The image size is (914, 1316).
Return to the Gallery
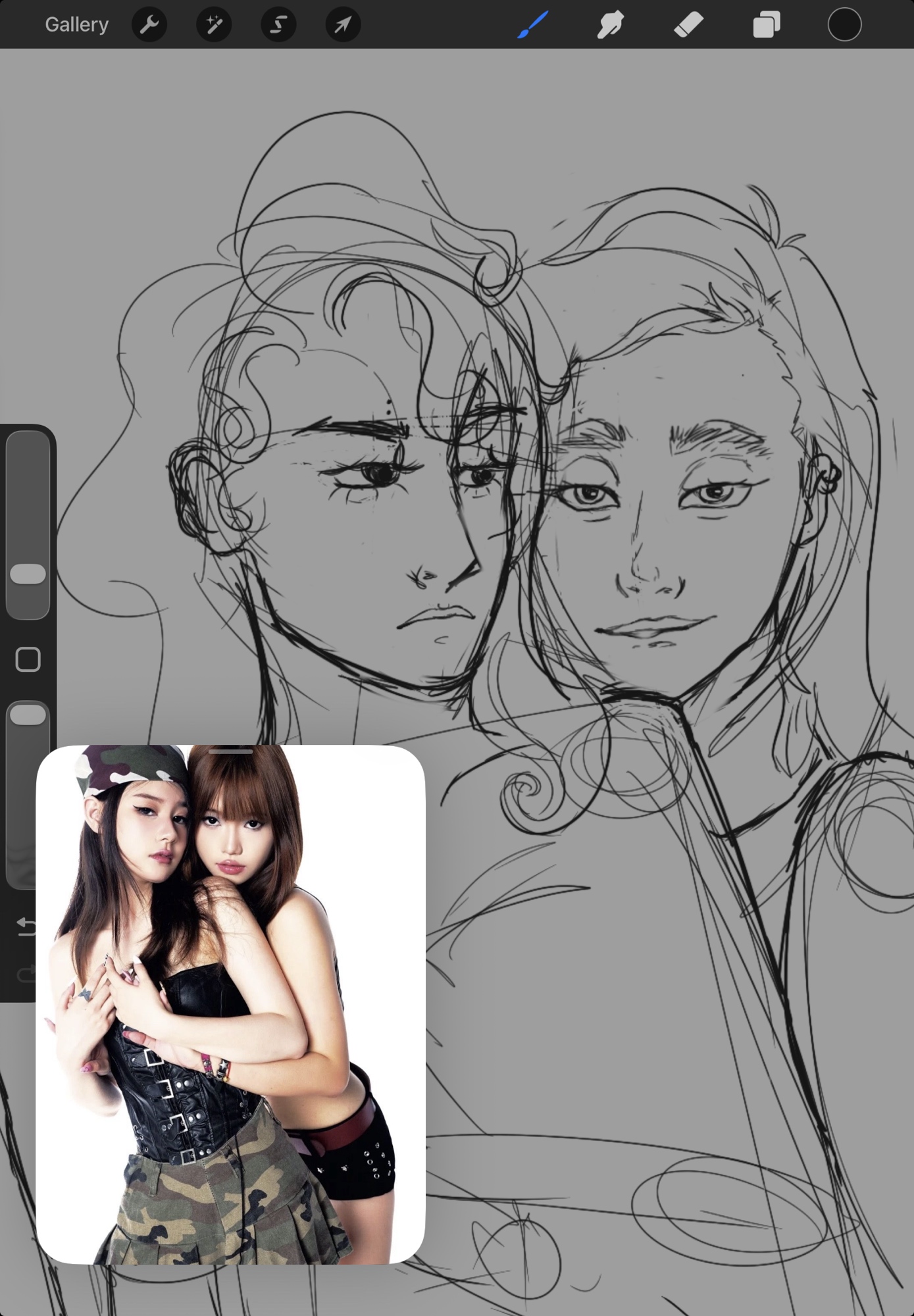point(76,25)
